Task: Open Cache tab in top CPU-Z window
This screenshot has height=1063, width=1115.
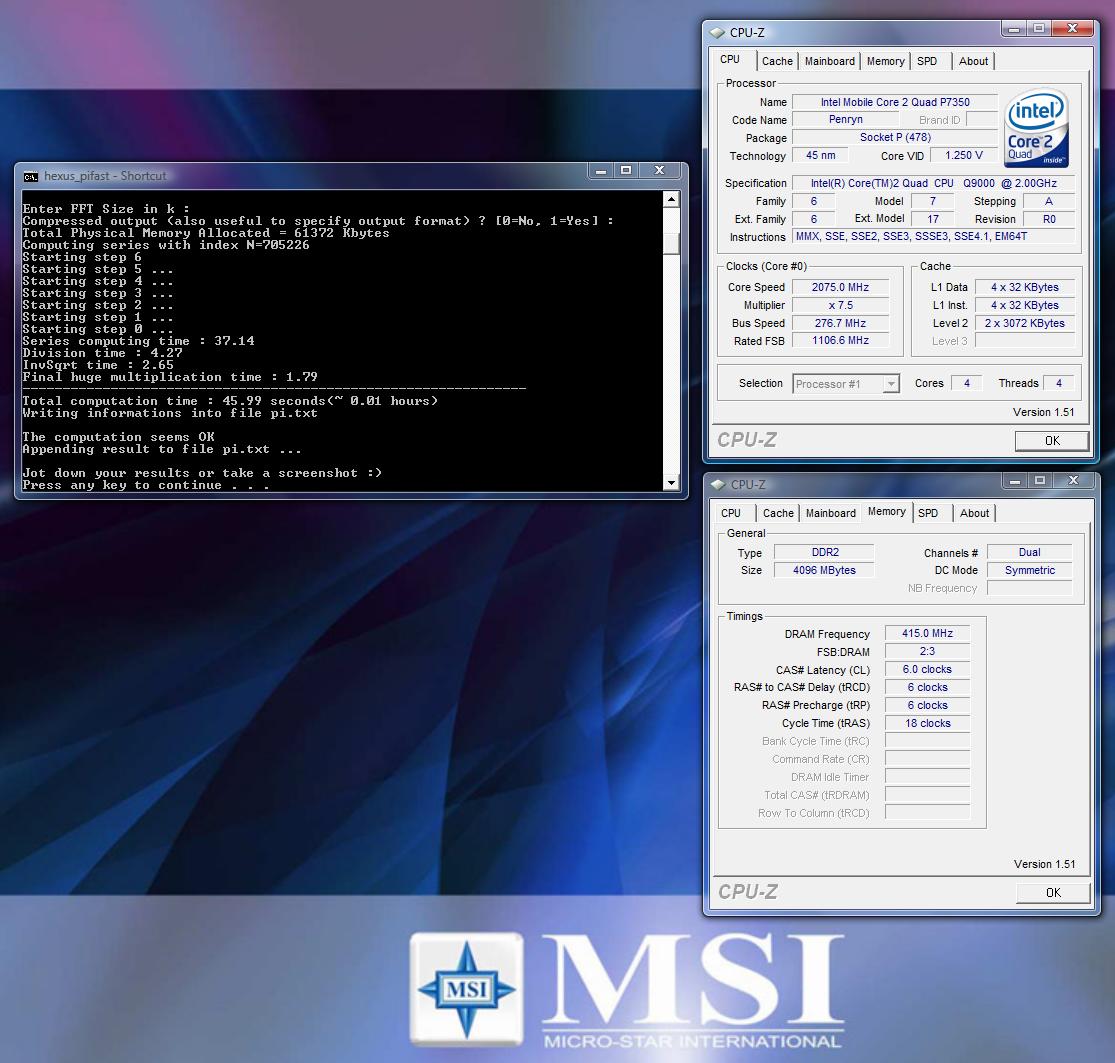Action: point(777,61)
